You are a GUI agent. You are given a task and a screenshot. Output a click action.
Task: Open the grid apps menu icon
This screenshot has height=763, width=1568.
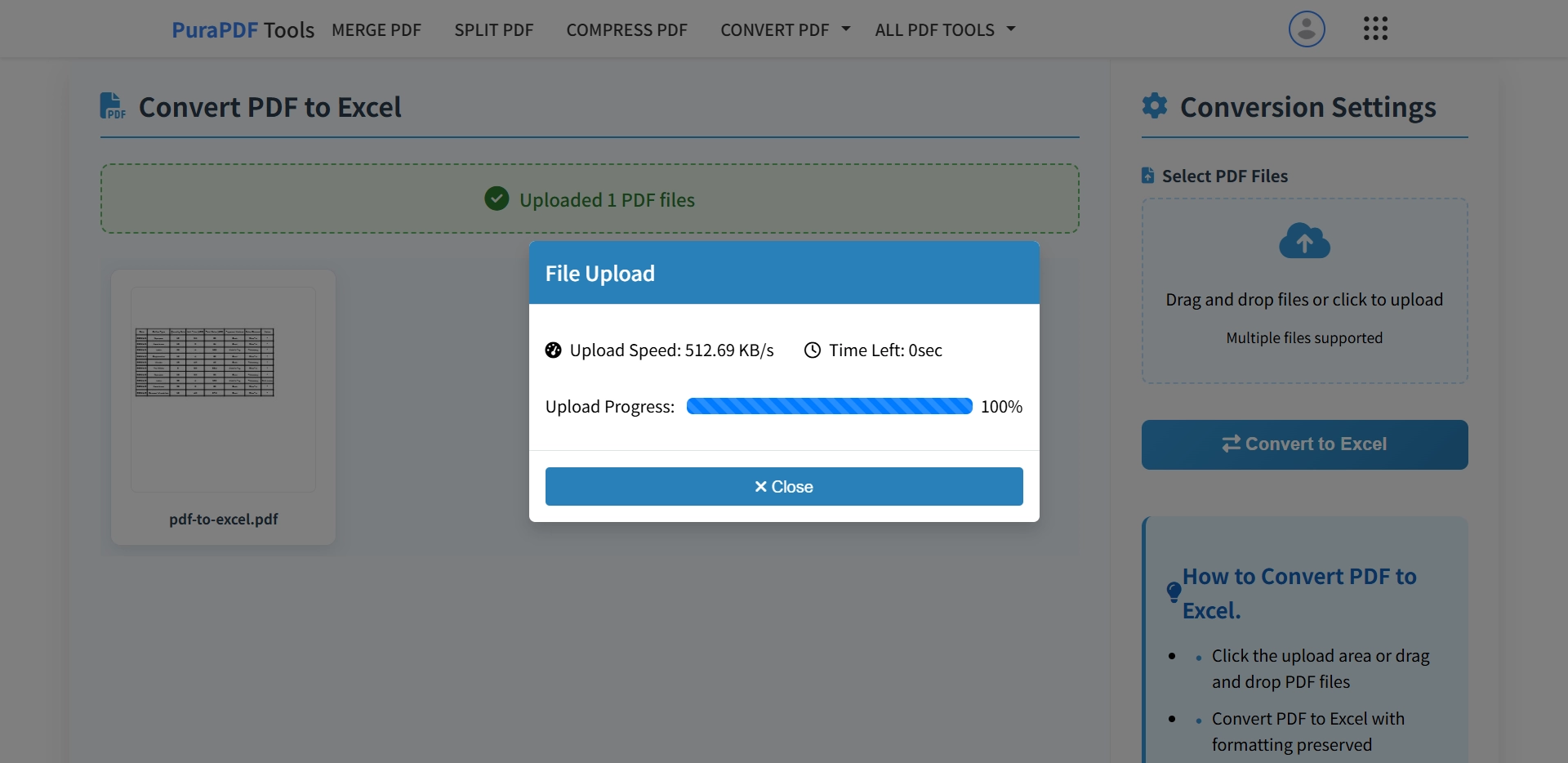(1376, 29)
